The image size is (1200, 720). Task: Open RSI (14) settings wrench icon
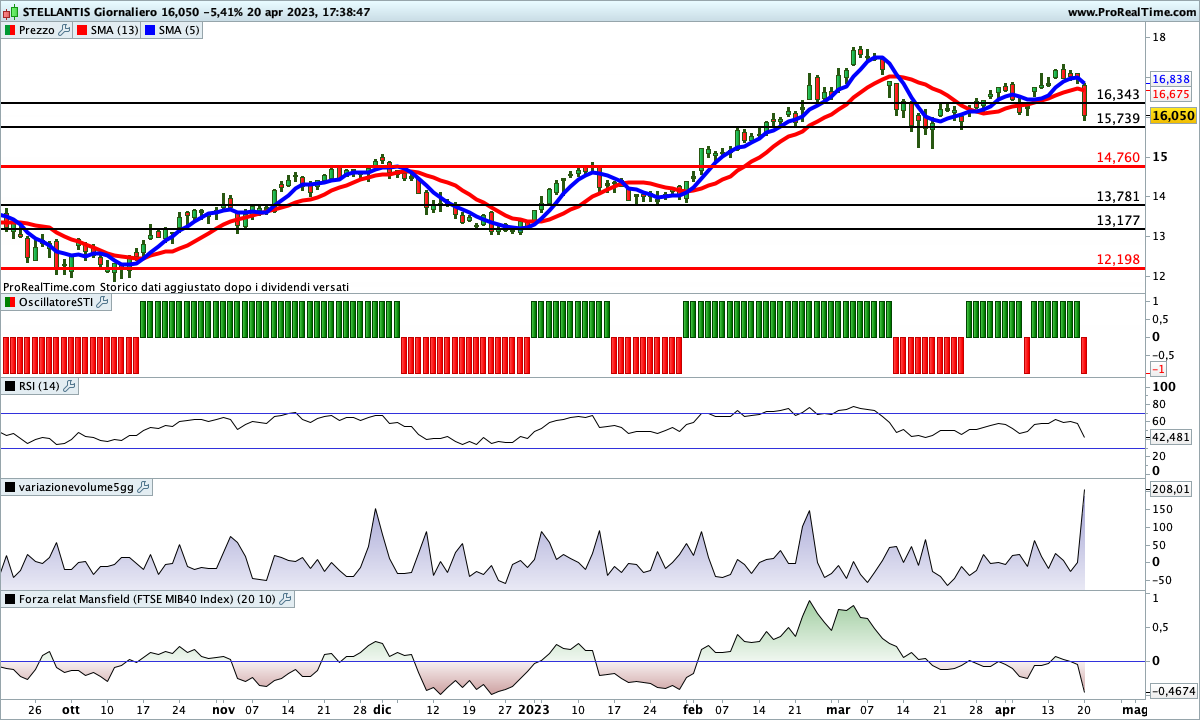pyautogui.click(x=69, y=385)
